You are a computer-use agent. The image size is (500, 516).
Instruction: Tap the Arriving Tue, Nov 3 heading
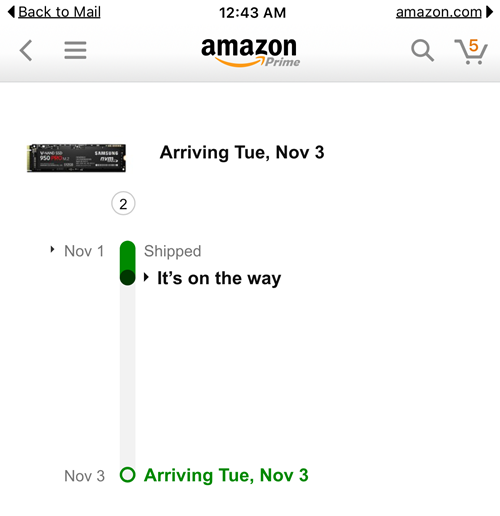(242, 153)
